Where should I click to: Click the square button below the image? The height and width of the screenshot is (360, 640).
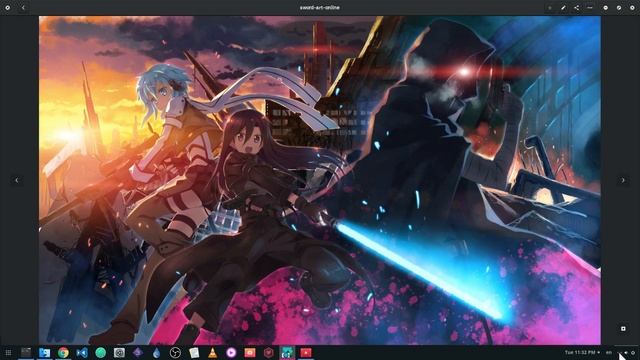pyautogui.click(x=623, y=328)
